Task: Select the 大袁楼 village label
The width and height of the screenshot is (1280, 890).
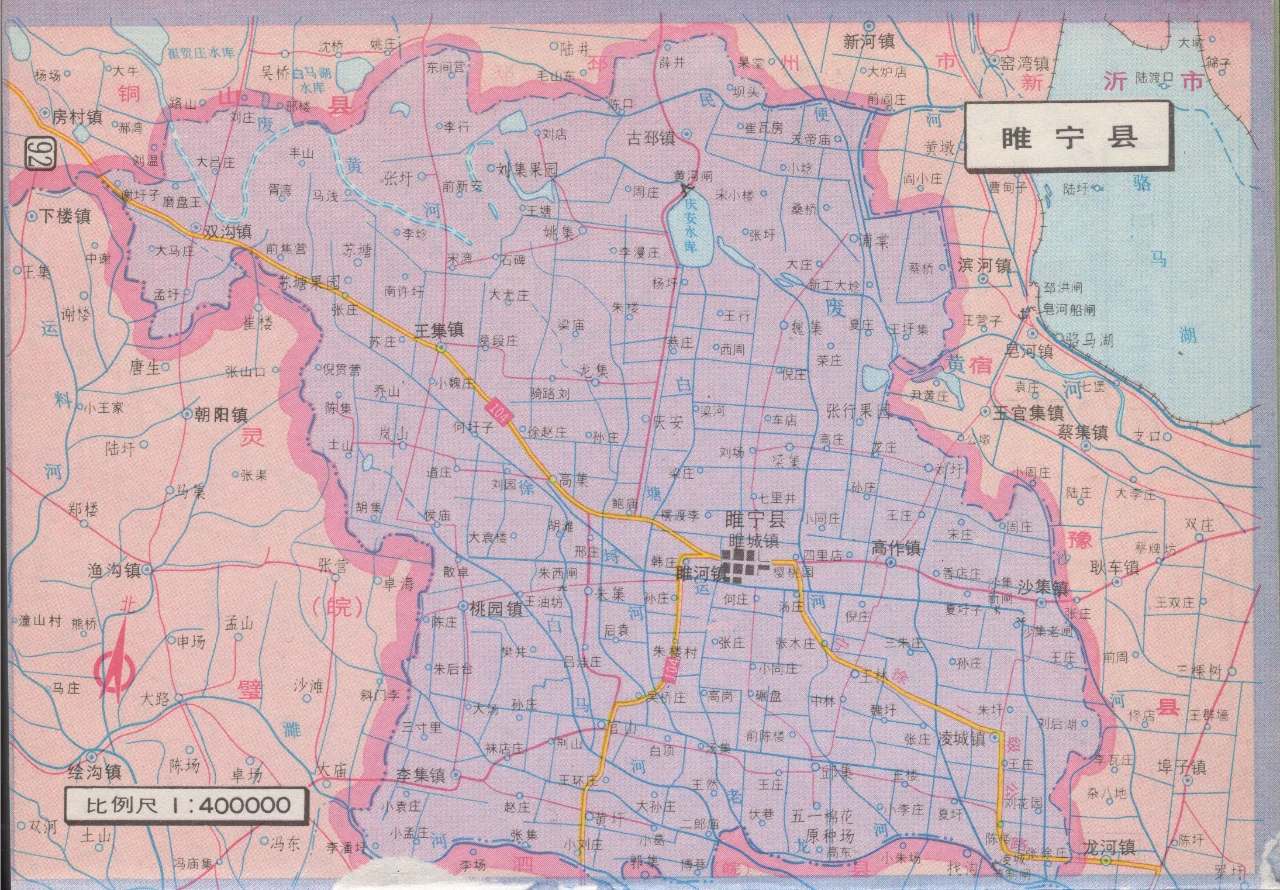Action: [489, 537]
